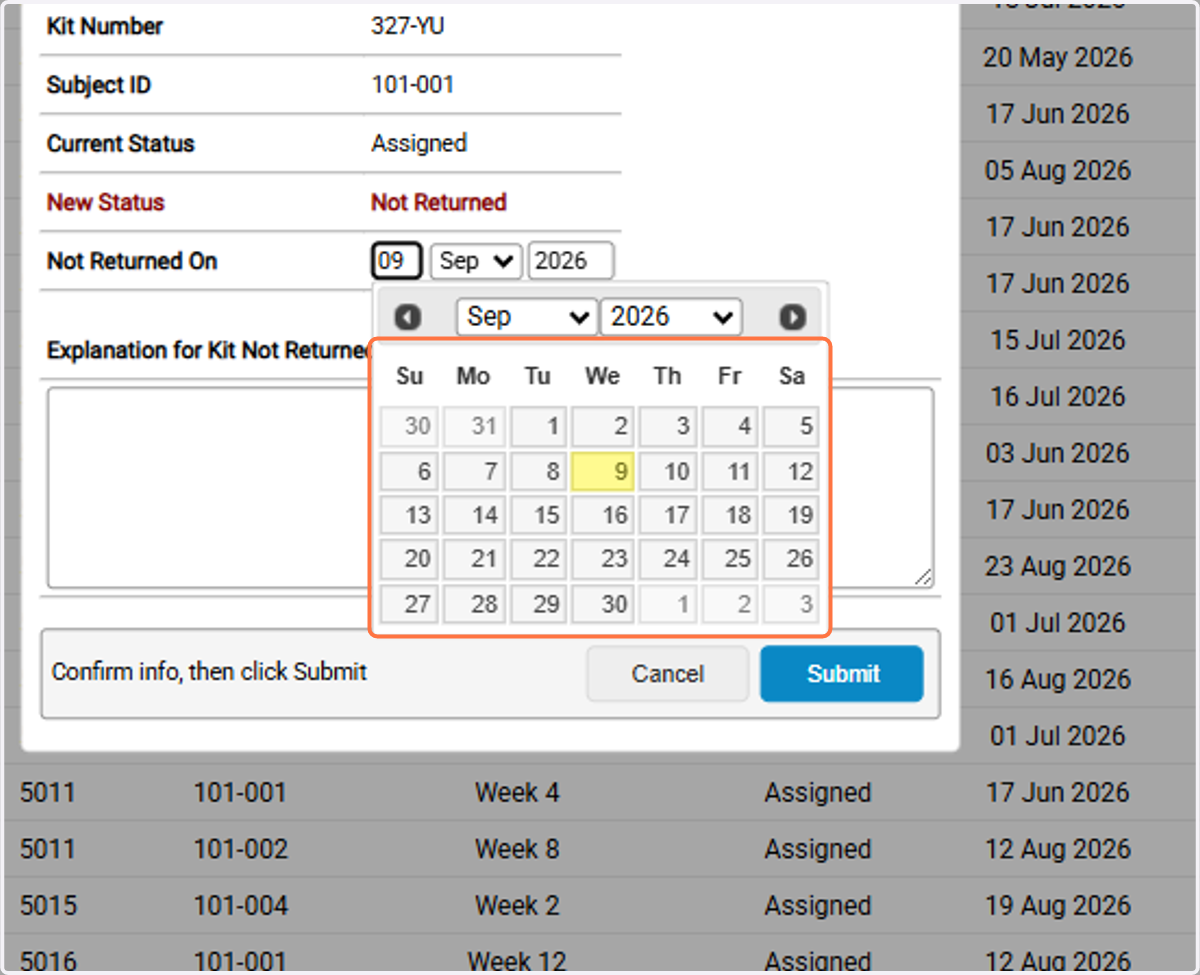Click date 23 Aug 2026 in background table
Viewport: 1200px width, 975px height.
[x=1058, y=566]
